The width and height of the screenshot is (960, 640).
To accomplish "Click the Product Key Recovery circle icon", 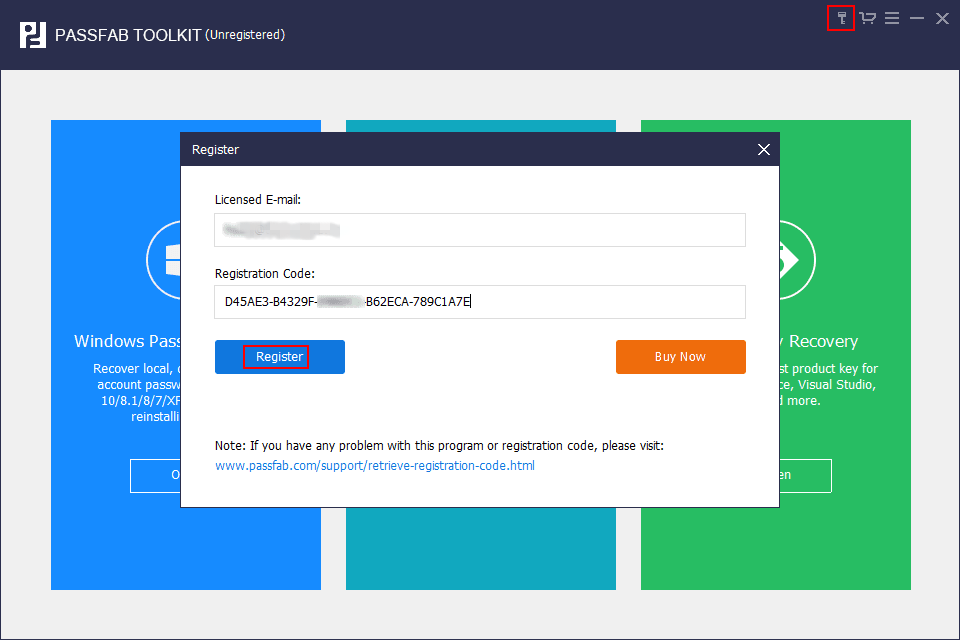I will tap(797, 260).
